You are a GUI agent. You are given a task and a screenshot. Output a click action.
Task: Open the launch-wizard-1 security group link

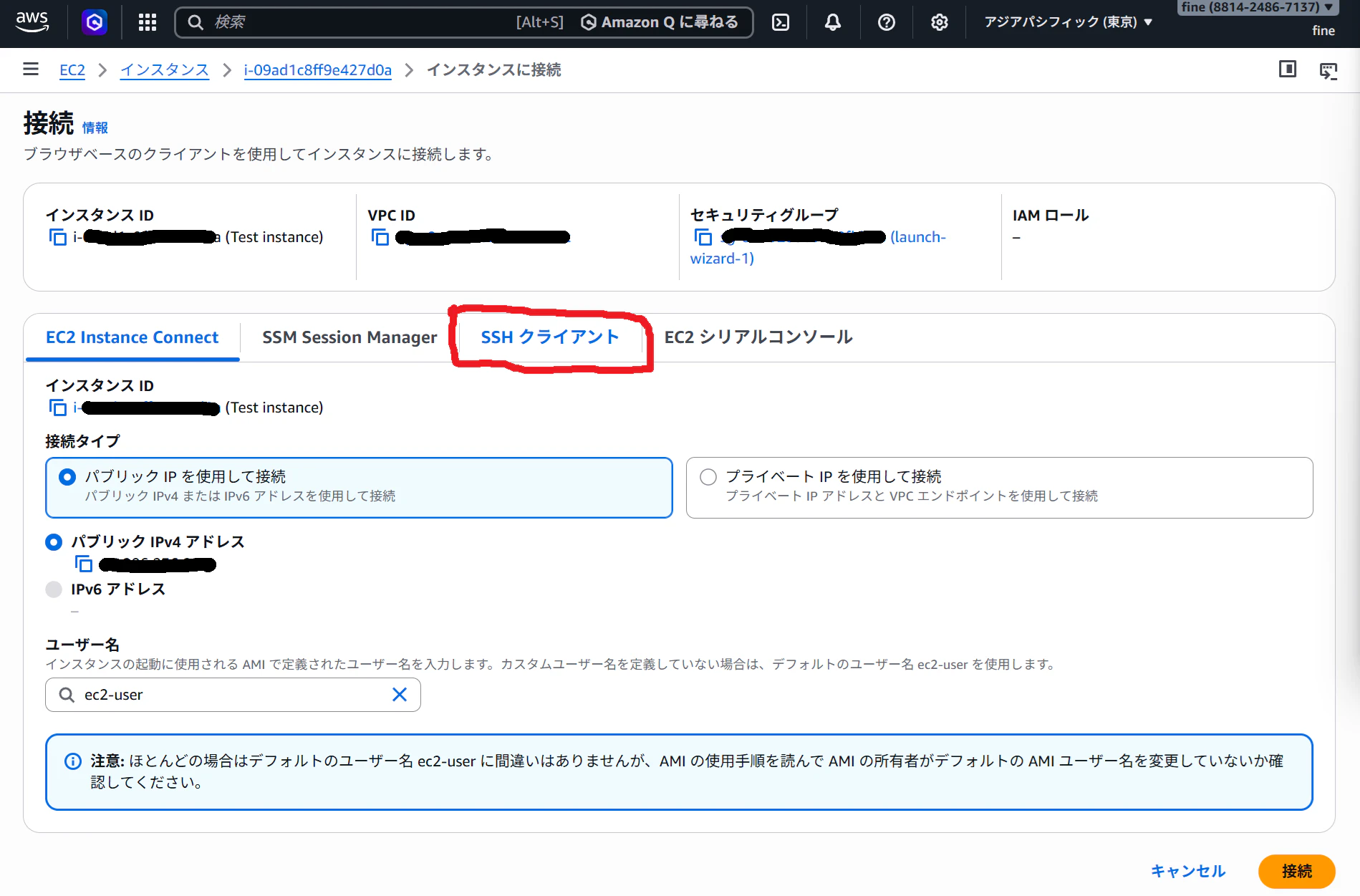pos(818,248)
